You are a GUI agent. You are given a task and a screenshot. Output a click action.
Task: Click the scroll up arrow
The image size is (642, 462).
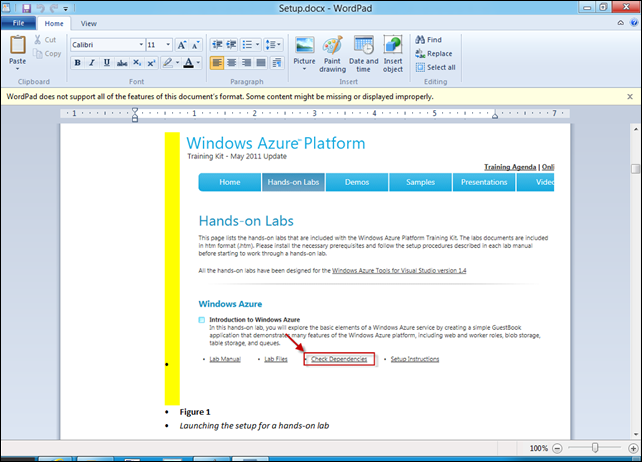[635, 129]
